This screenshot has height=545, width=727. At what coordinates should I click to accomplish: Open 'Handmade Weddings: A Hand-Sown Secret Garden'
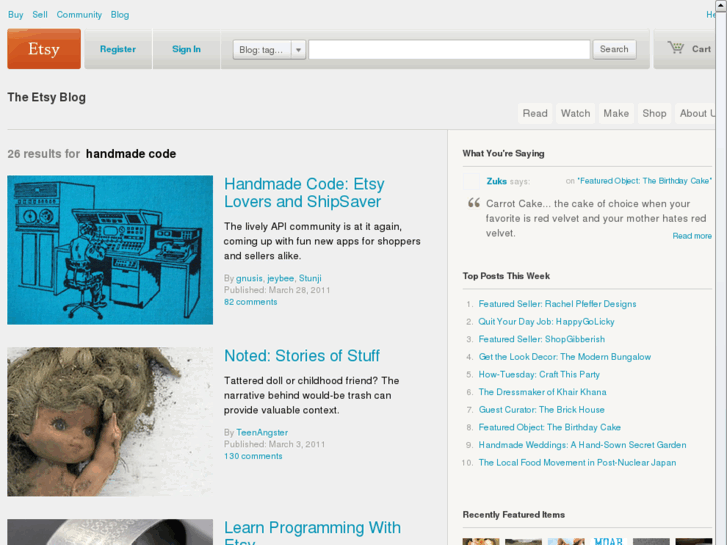click(582, 445)
